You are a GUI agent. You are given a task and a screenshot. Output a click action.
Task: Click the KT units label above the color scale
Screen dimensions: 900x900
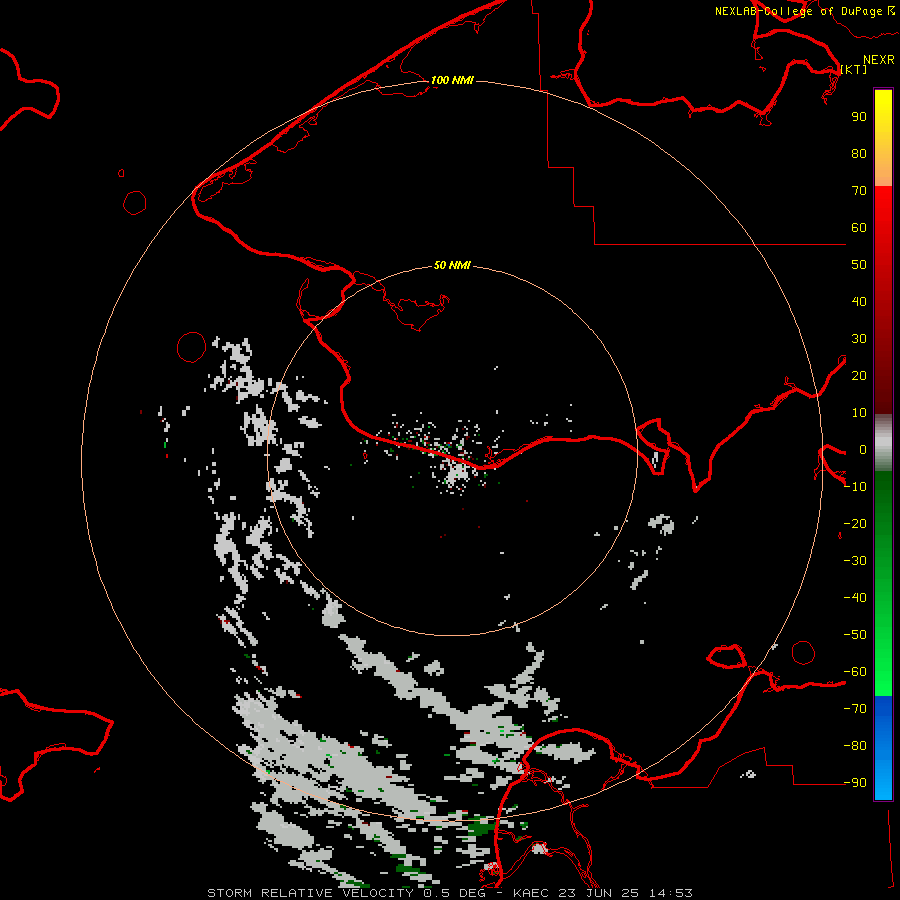coord(854,69)
